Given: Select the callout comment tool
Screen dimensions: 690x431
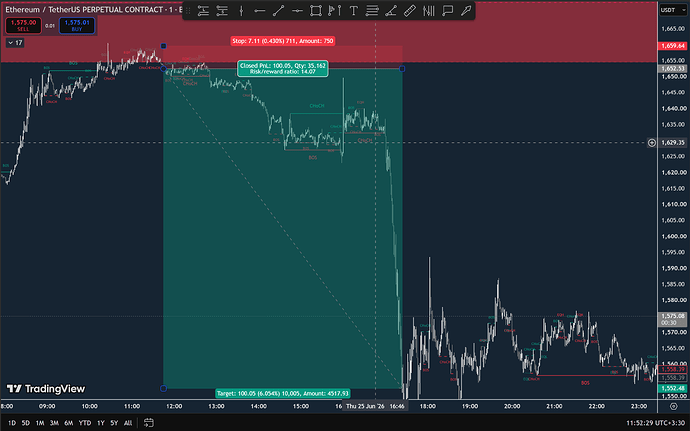Looking at the screenshot, I should pos(448,11).
